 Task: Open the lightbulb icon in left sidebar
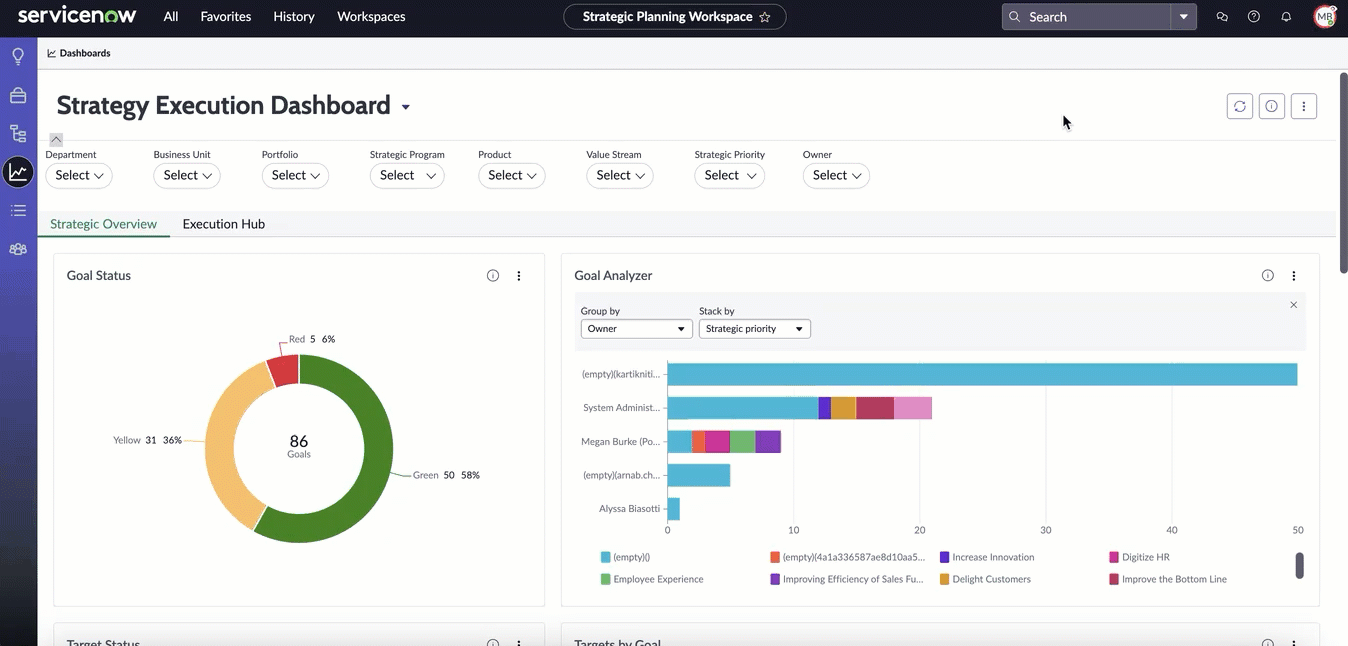coord(18,57)
